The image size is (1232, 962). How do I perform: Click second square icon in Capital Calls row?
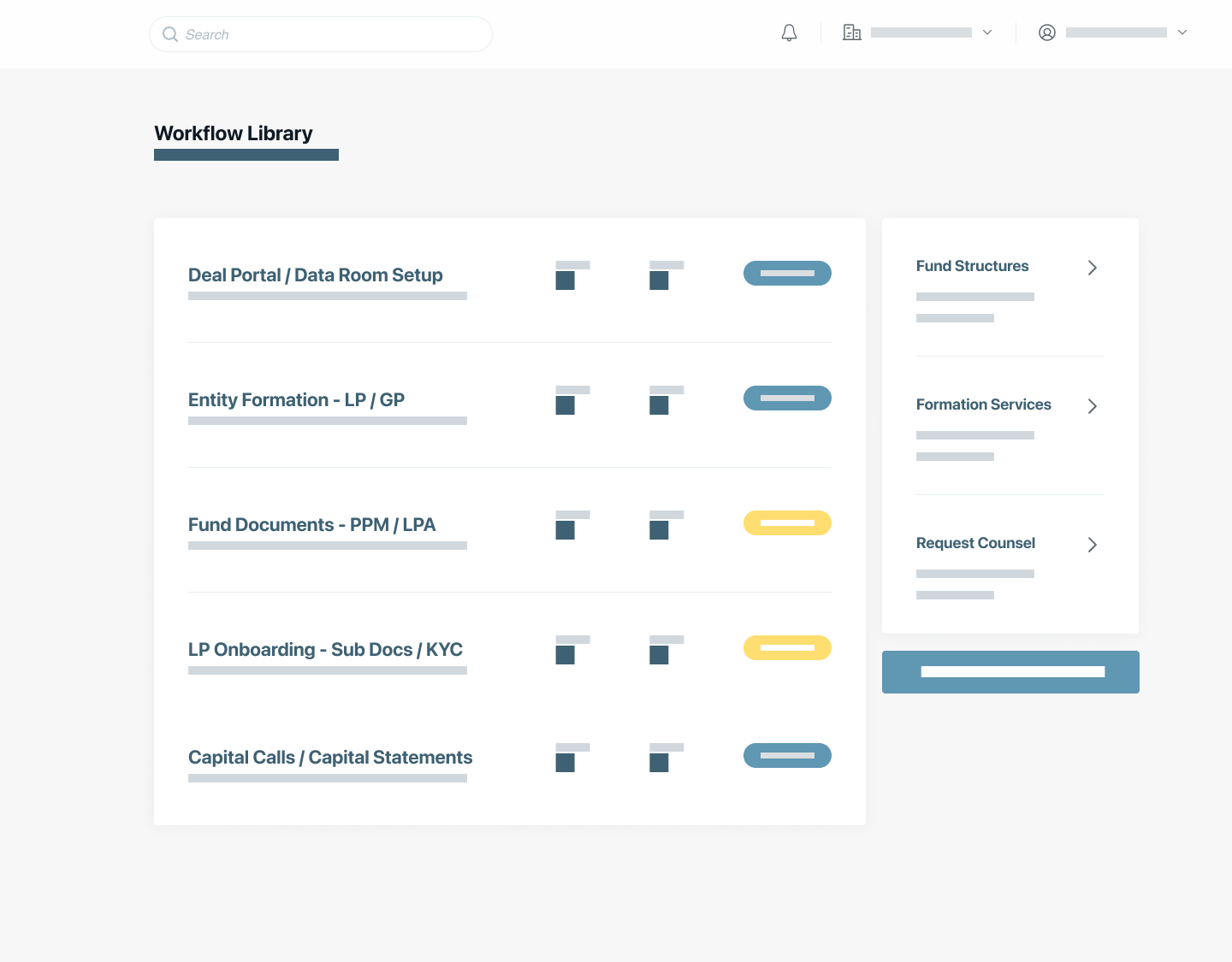tap(659, 763)
